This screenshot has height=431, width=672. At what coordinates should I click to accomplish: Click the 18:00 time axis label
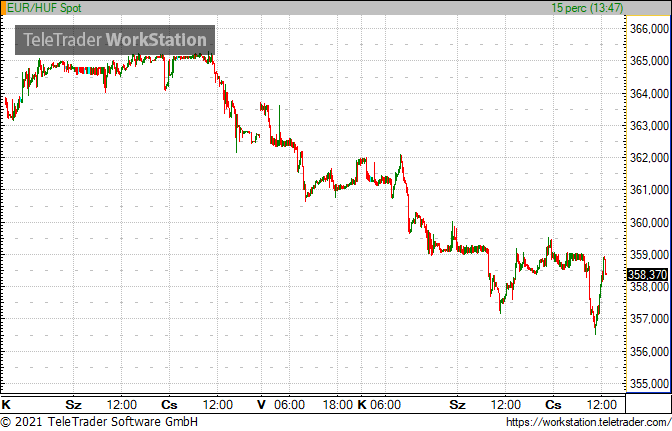[x=338, y=404]
